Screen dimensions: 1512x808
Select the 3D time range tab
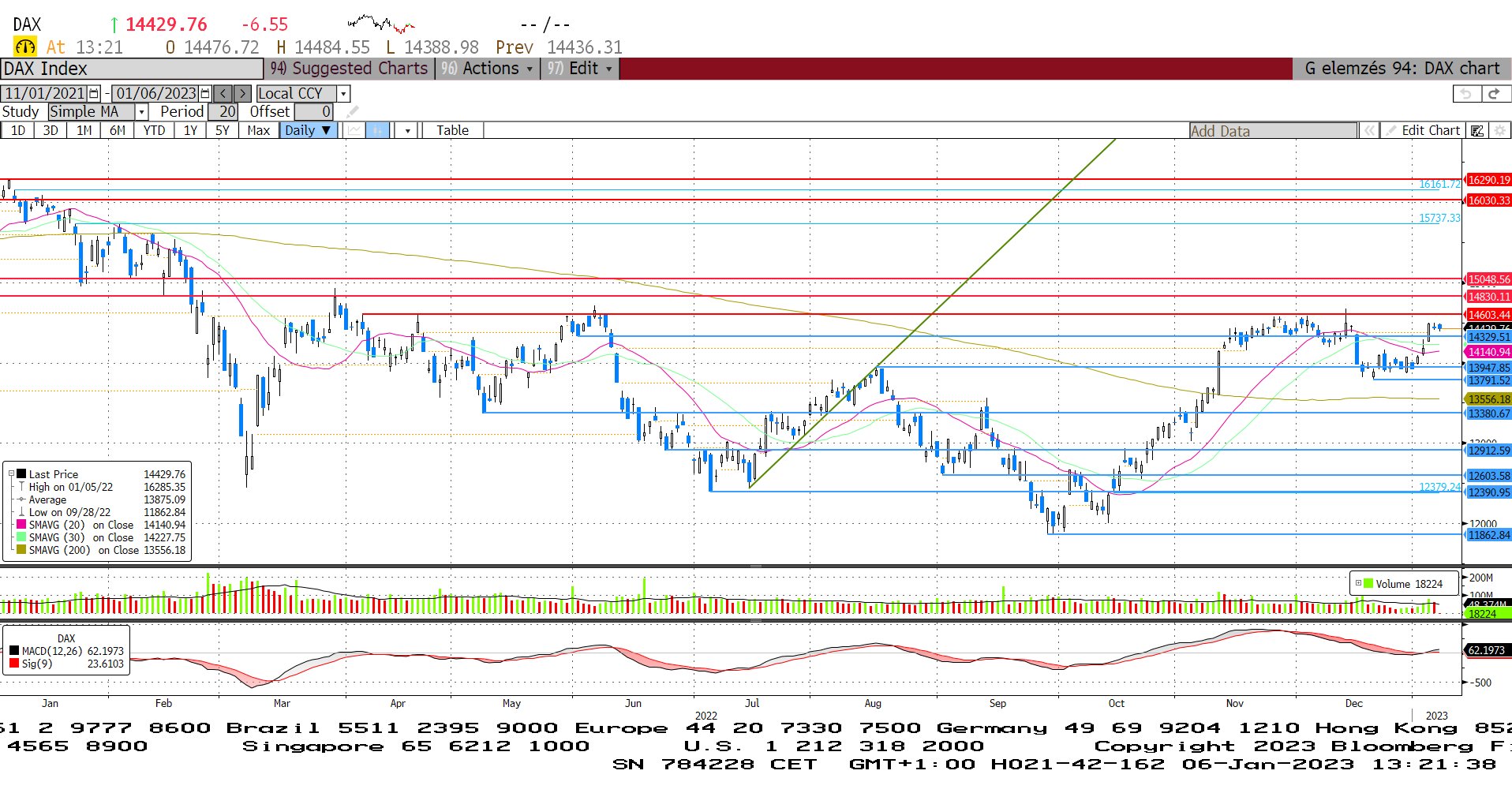click(x=51, y=130)
